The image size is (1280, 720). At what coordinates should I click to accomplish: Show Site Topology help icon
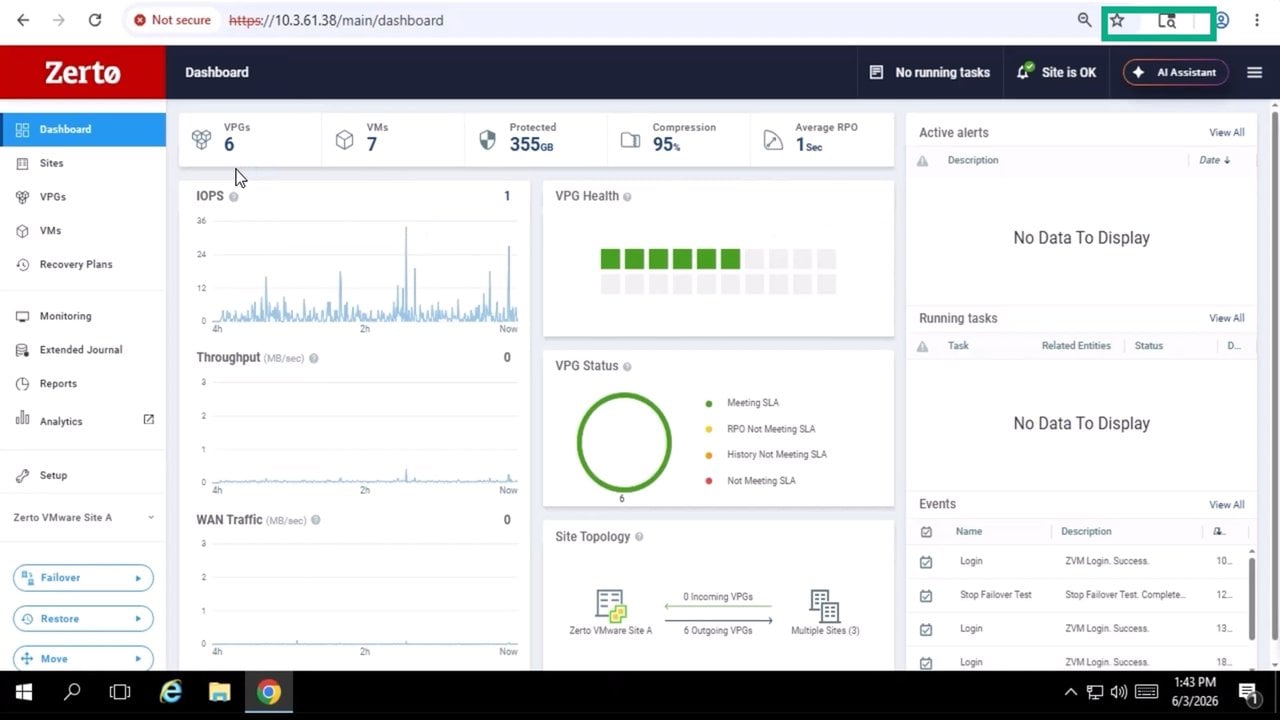pos(639,537)
